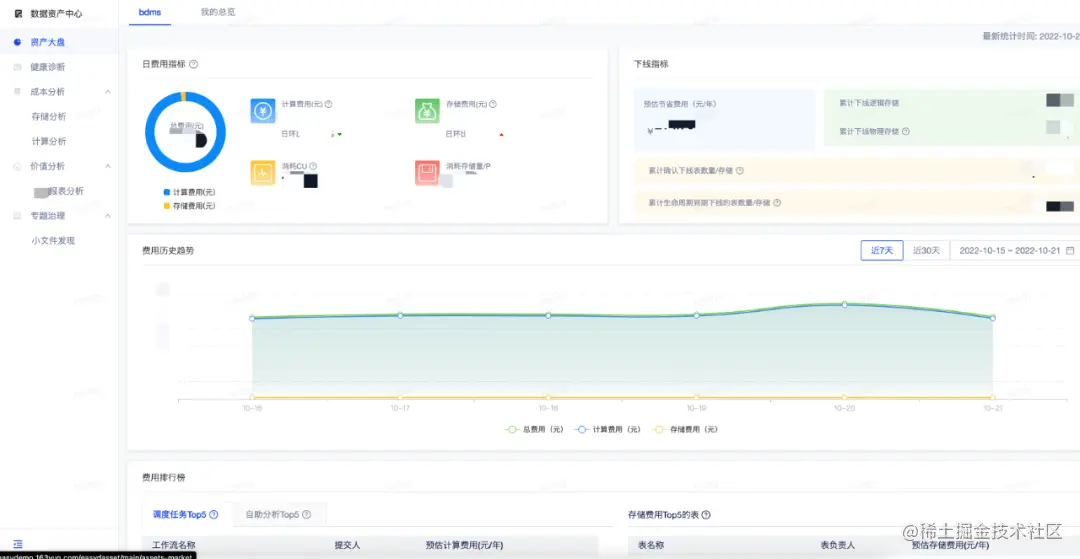Screen dimensions: 1080x559
Task: Click the 预估计算费用(元/年) column header
Action: (x=465, y=545)
